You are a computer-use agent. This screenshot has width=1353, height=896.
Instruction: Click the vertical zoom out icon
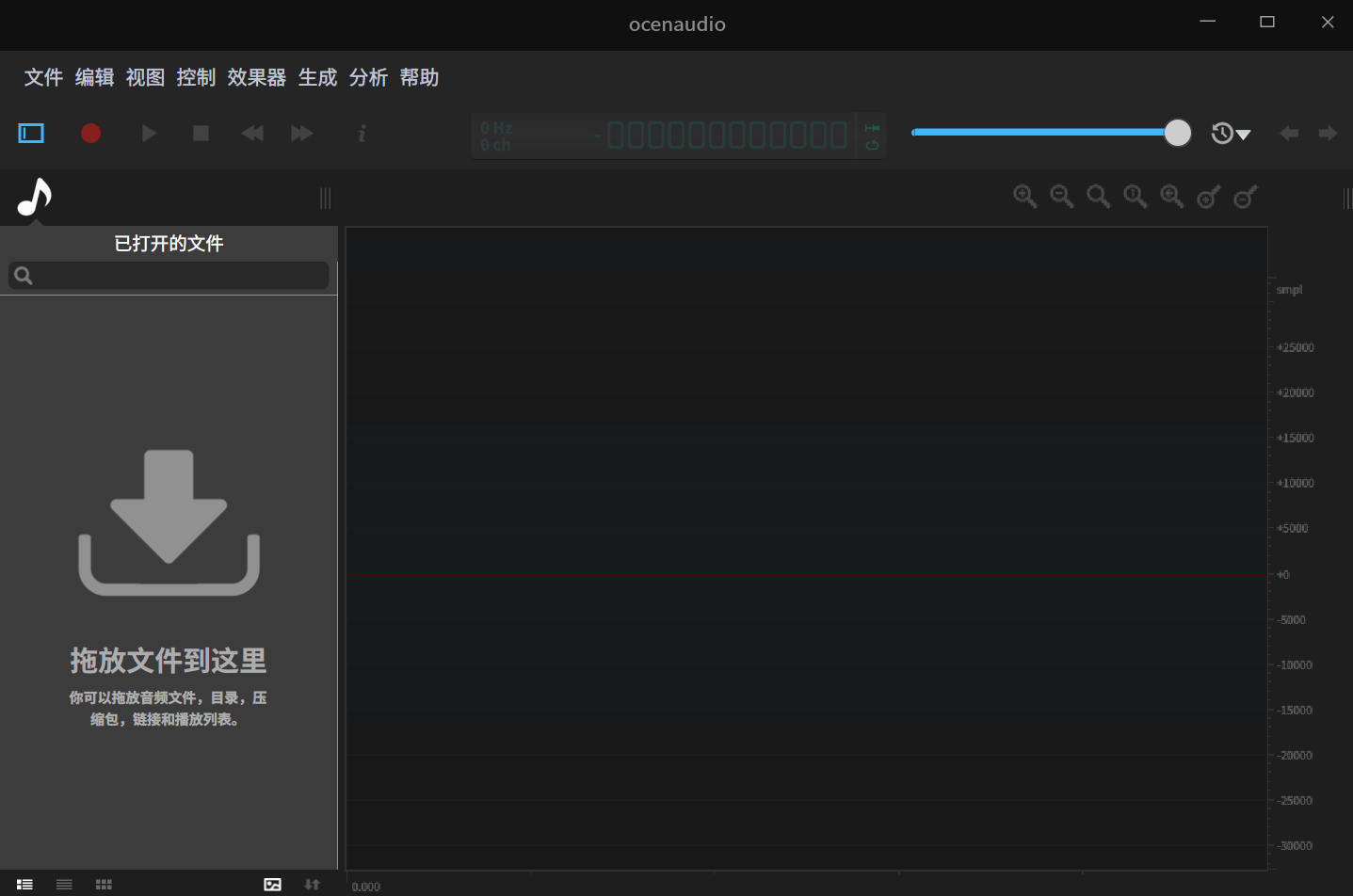coord(1245,197)
